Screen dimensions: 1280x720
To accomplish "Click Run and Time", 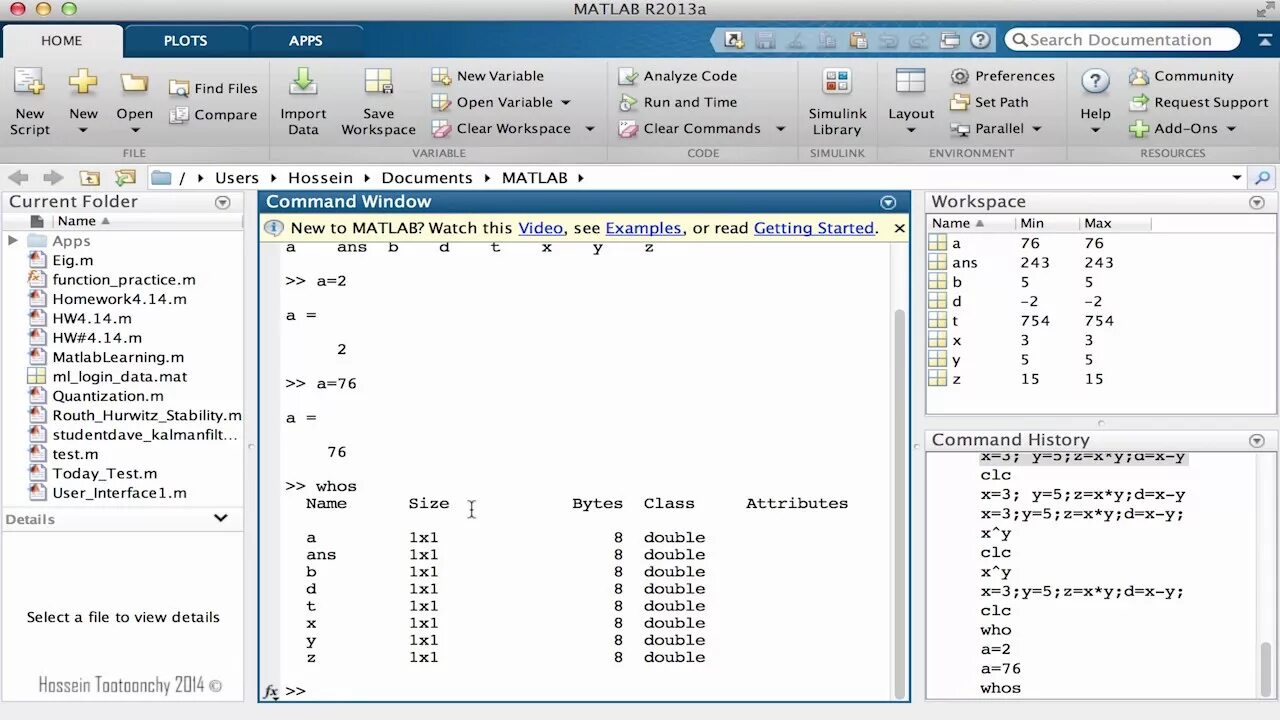I will click(x=677, y=102).
